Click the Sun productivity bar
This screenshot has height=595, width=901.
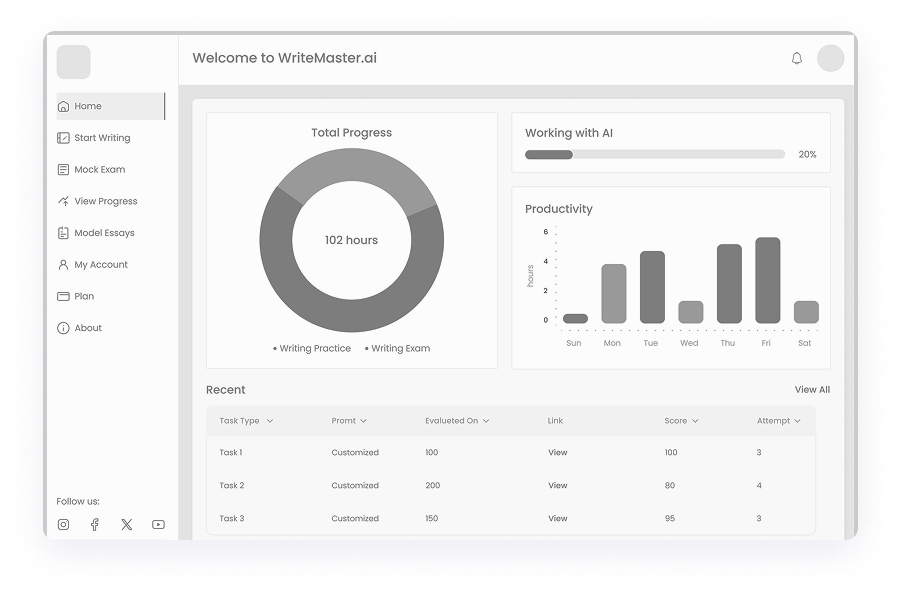(575, 318)
